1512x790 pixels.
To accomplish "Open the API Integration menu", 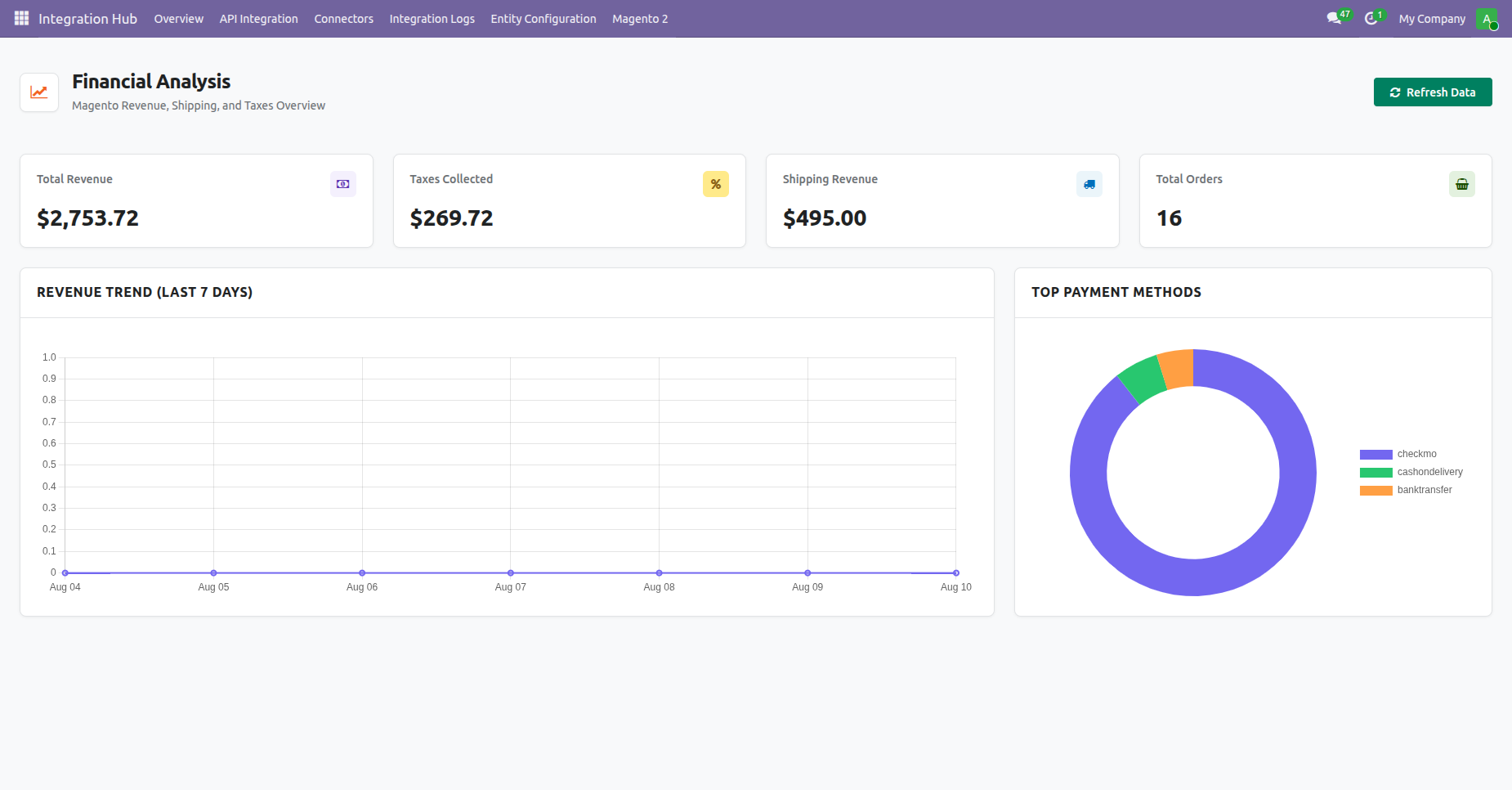I will [258, 19].
